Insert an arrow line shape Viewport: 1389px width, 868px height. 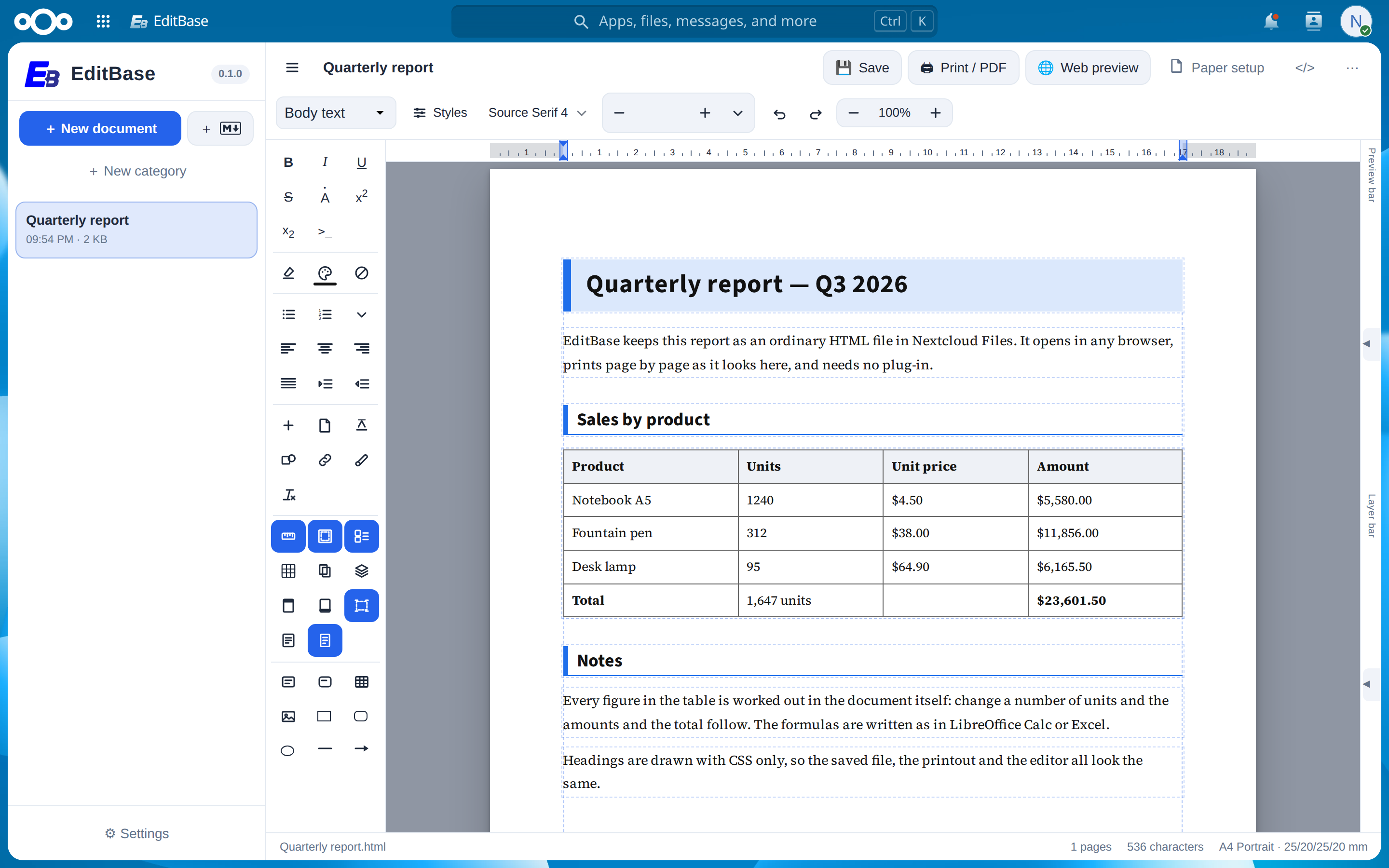pos(362,748)
